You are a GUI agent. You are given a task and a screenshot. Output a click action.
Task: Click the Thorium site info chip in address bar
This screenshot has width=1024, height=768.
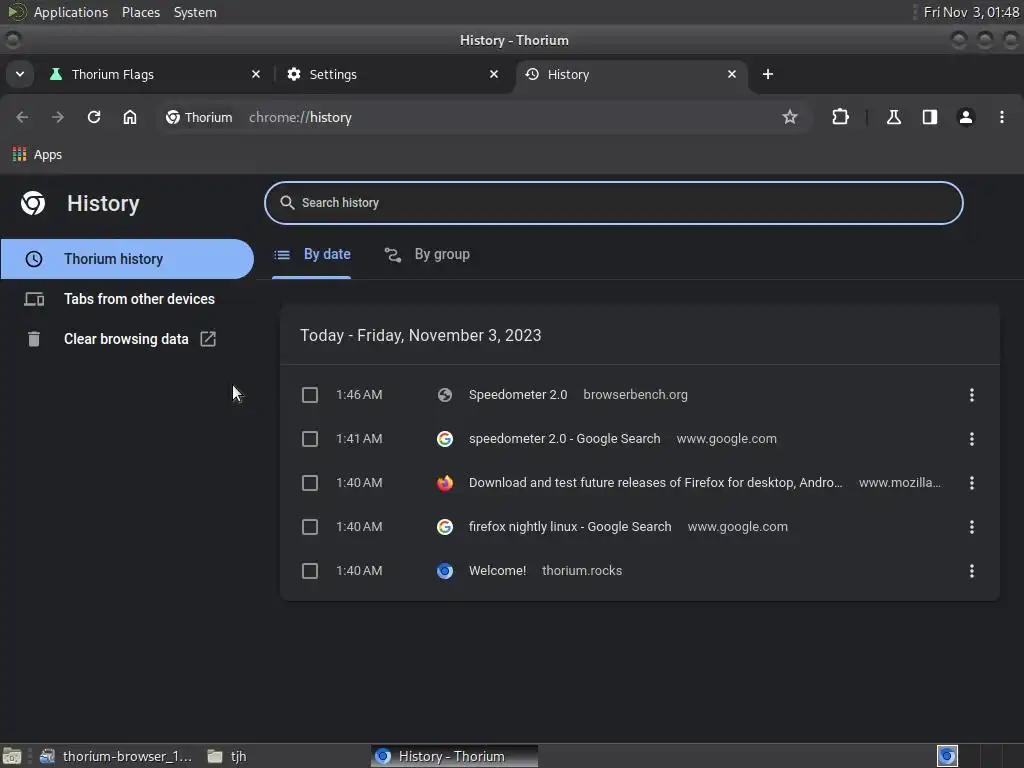[199, 117]
